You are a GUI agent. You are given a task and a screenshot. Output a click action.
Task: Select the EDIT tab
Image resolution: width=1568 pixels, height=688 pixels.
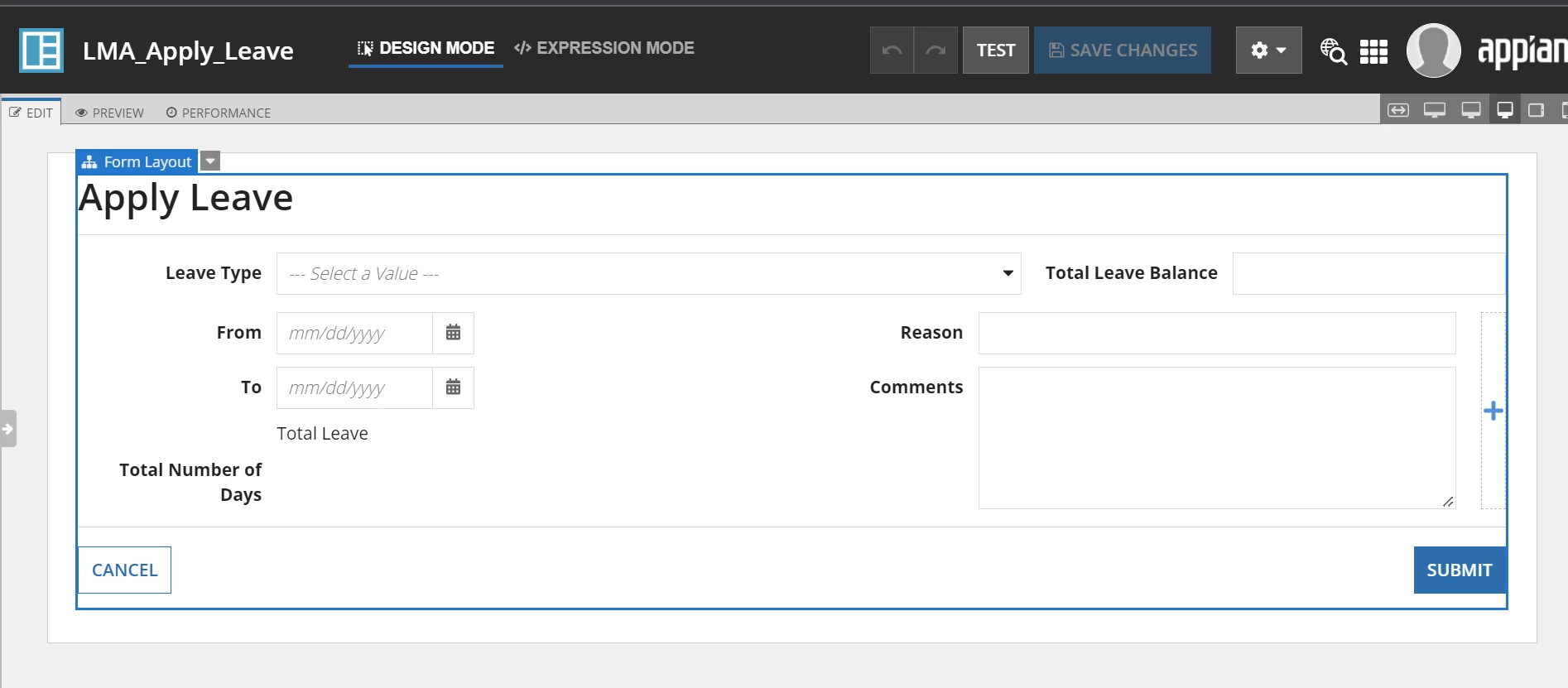pos(31,113)
